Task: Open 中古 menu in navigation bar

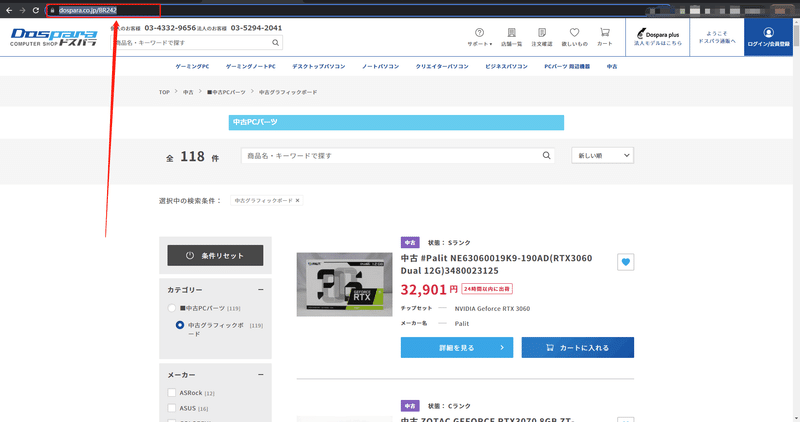Action: coord(612,66)
